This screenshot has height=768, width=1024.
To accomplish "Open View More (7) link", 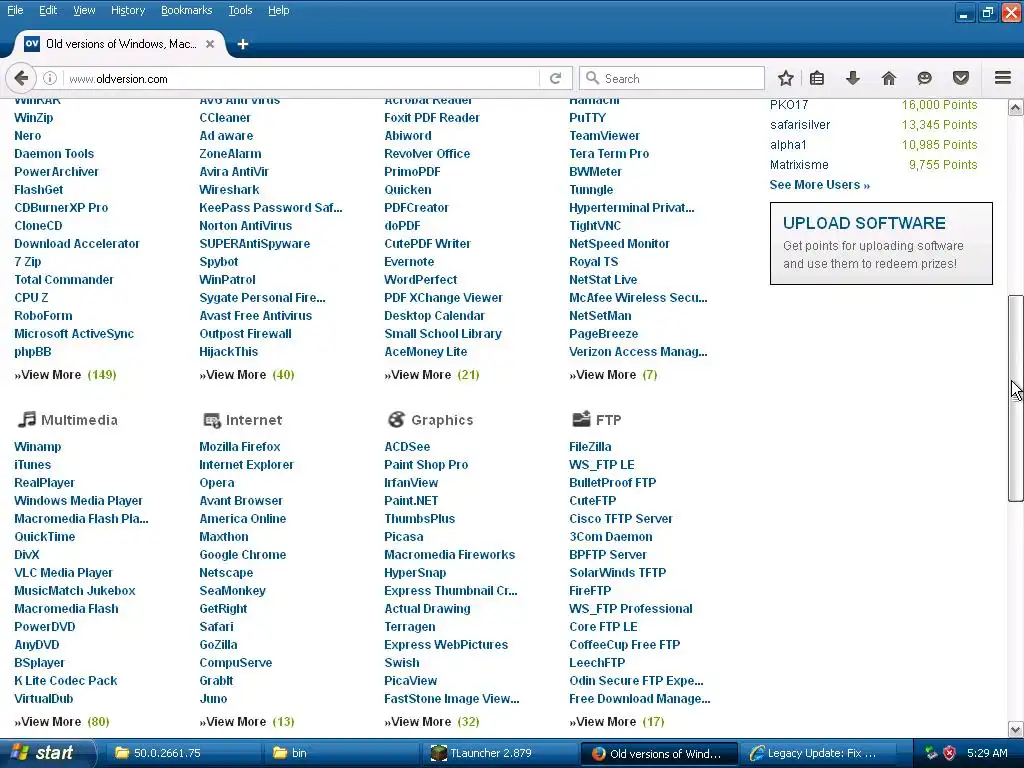I will coord(613,375).
